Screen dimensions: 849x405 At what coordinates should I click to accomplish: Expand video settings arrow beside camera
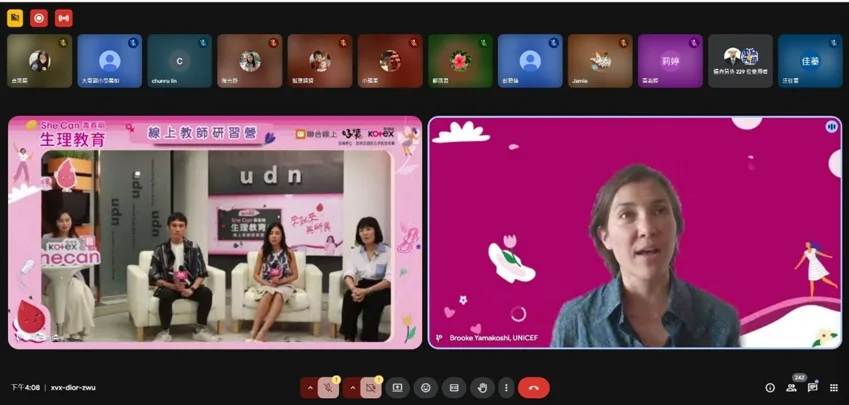[352, 388]
